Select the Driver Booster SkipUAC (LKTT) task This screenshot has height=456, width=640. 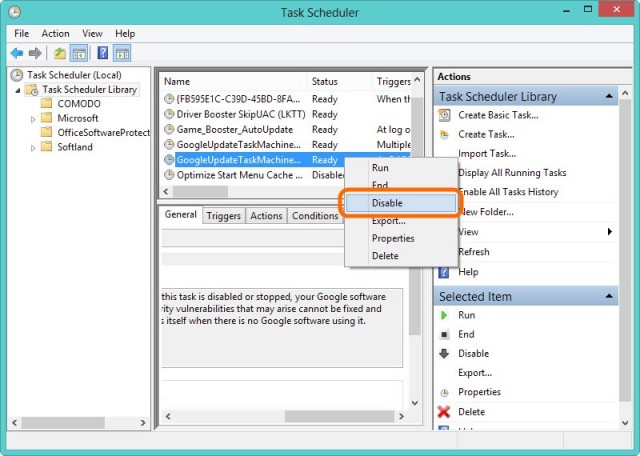(285, 114)
